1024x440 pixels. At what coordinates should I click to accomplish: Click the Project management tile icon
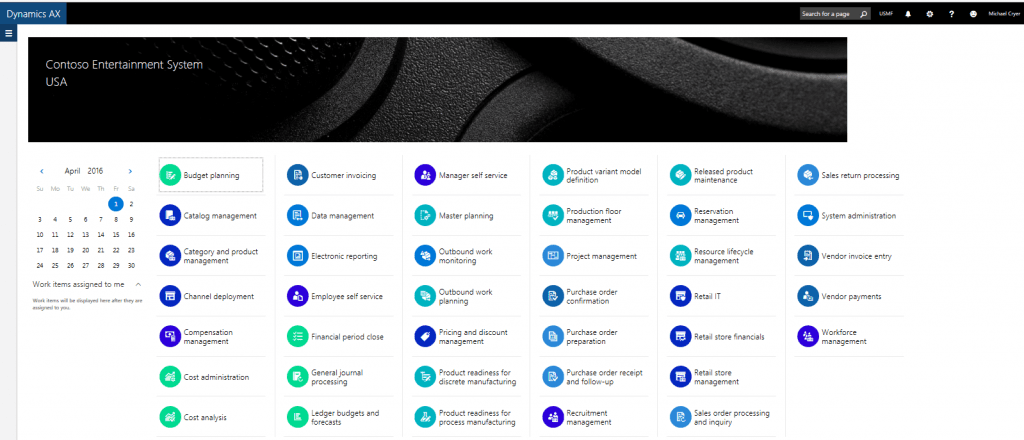point(552,256)
